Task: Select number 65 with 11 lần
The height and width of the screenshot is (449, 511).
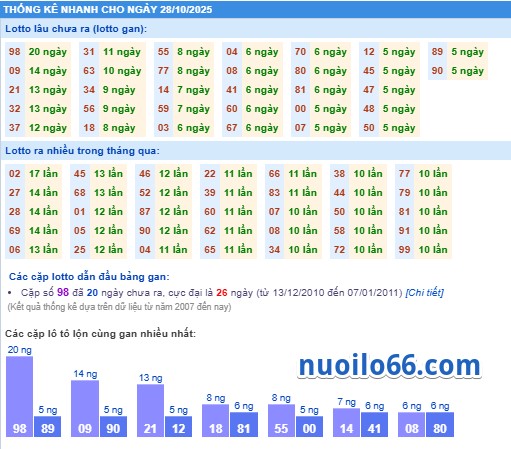Action: pos(210,250)
